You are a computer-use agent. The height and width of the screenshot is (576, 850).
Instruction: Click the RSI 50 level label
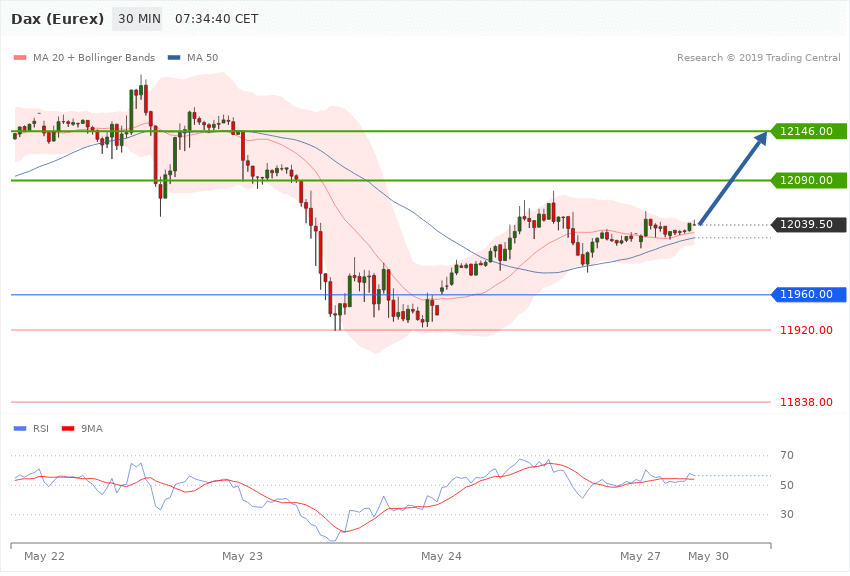(x=787, y=485)
